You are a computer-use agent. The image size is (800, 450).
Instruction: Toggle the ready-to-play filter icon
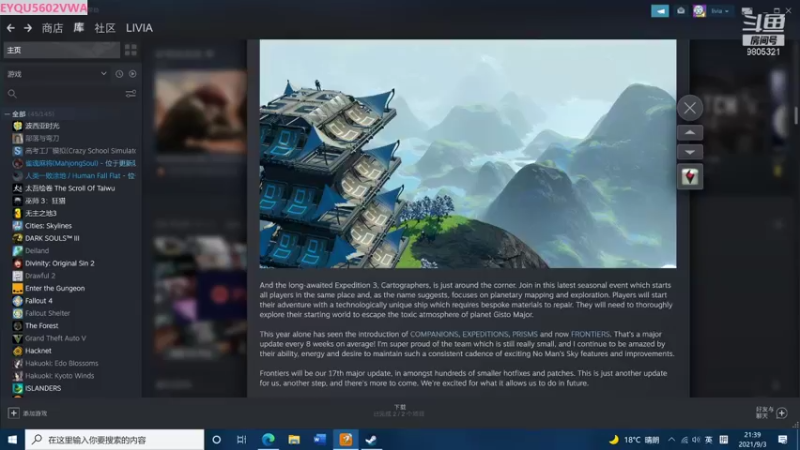[133, 74]
